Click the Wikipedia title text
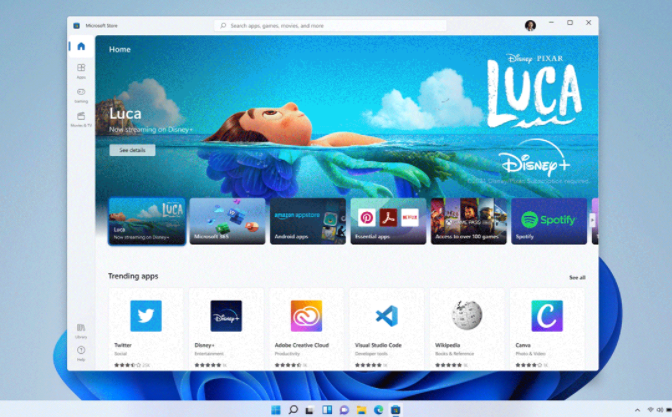Image resolution: width=672 pixels, height=417 pixels. (x=447, y=345)
